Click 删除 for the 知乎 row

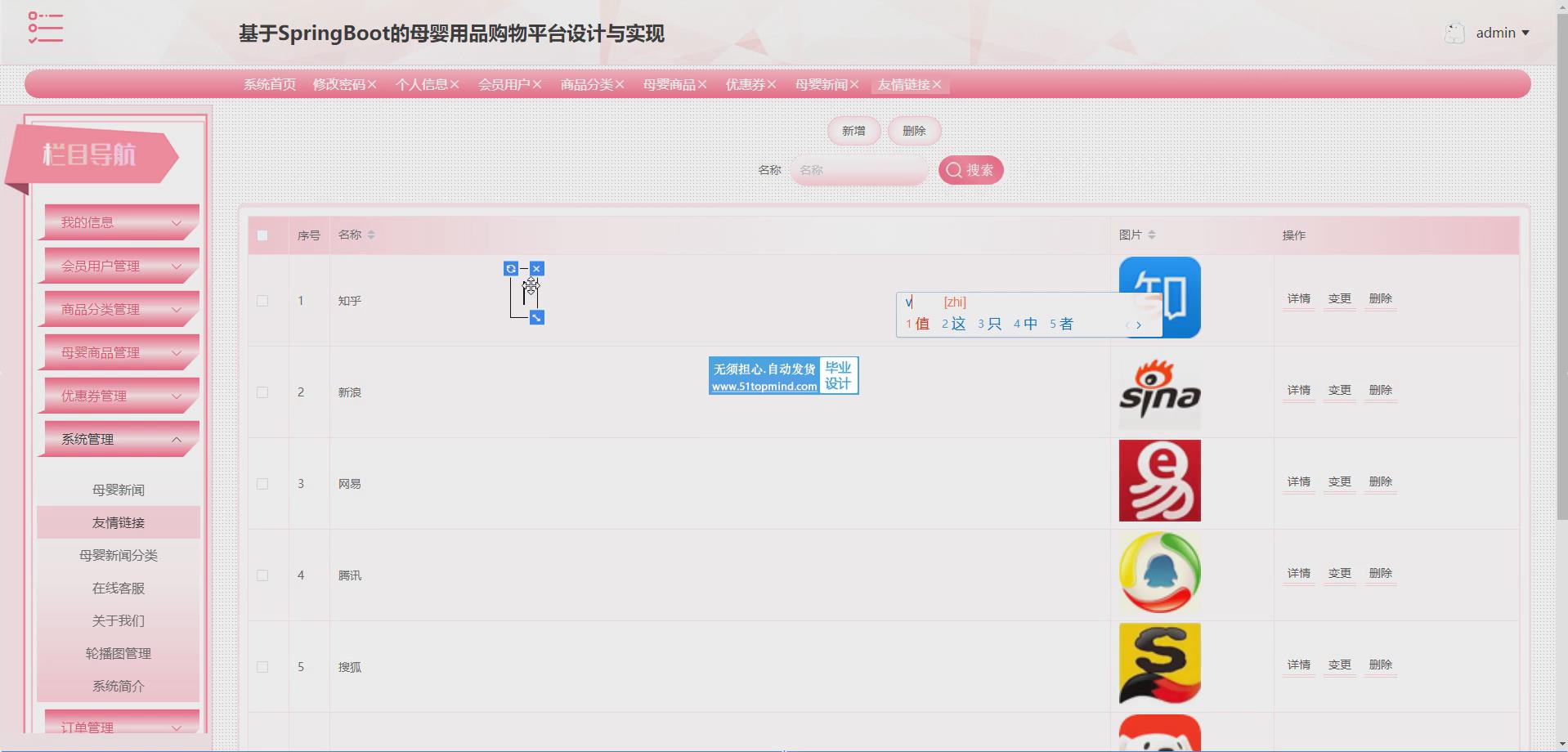click(1380, 298)
